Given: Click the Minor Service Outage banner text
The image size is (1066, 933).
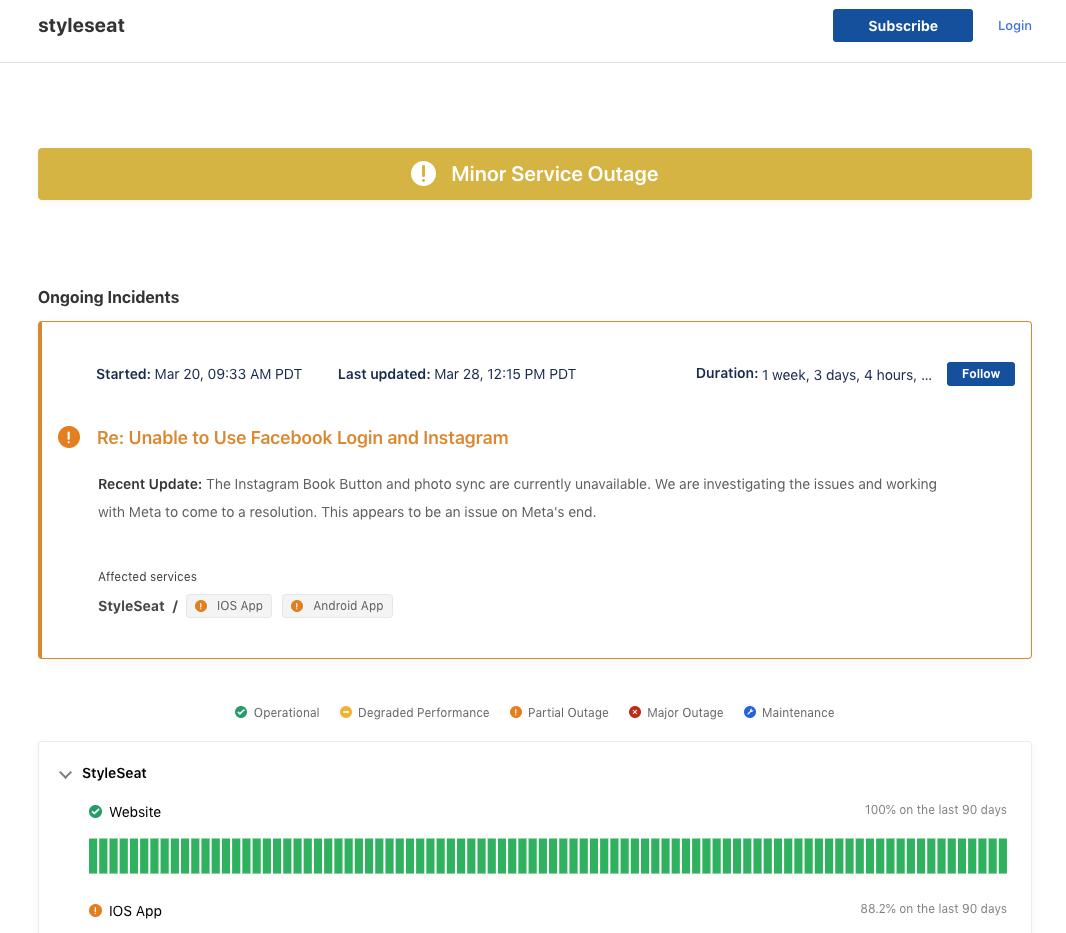Looking at the screenshot, I should coord(554,174).
